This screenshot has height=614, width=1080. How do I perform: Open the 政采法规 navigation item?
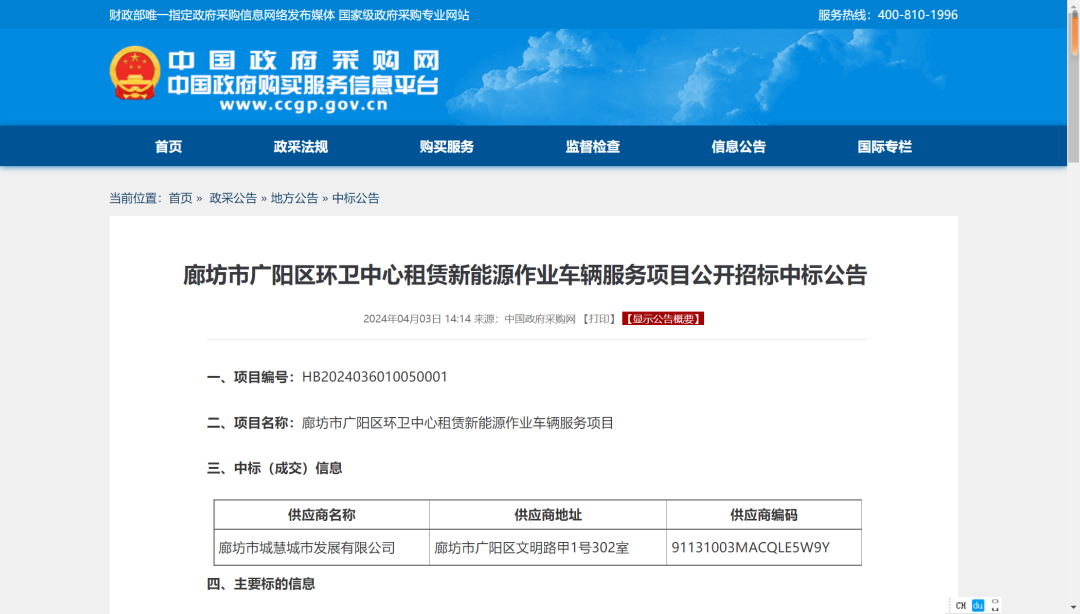click(301, 147)
